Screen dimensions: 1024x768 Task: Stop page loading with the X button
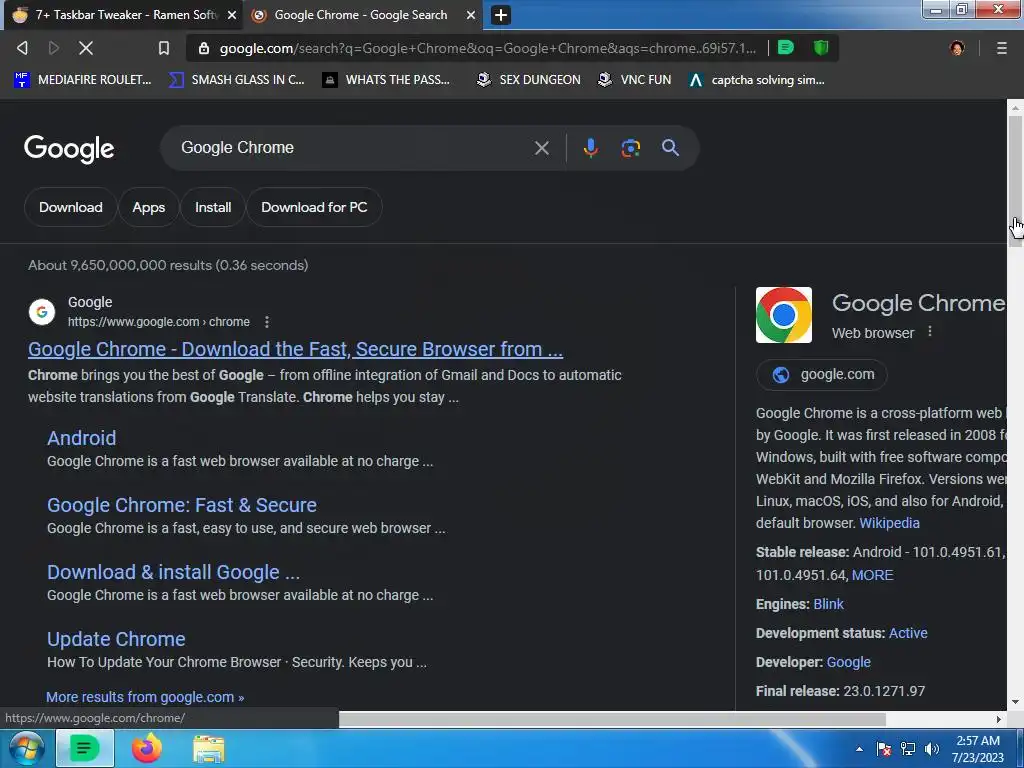point(86,48)
